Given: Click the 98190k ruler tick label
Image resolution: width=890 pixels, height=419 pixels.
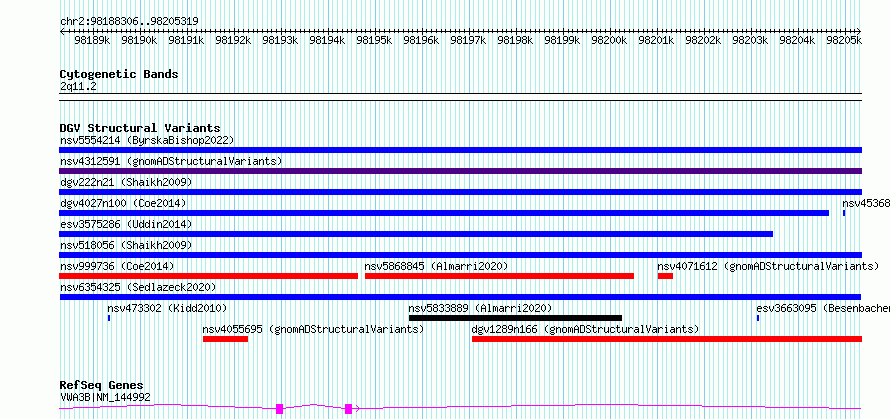Looking at the screenshot, I should [x=139, y=40].
